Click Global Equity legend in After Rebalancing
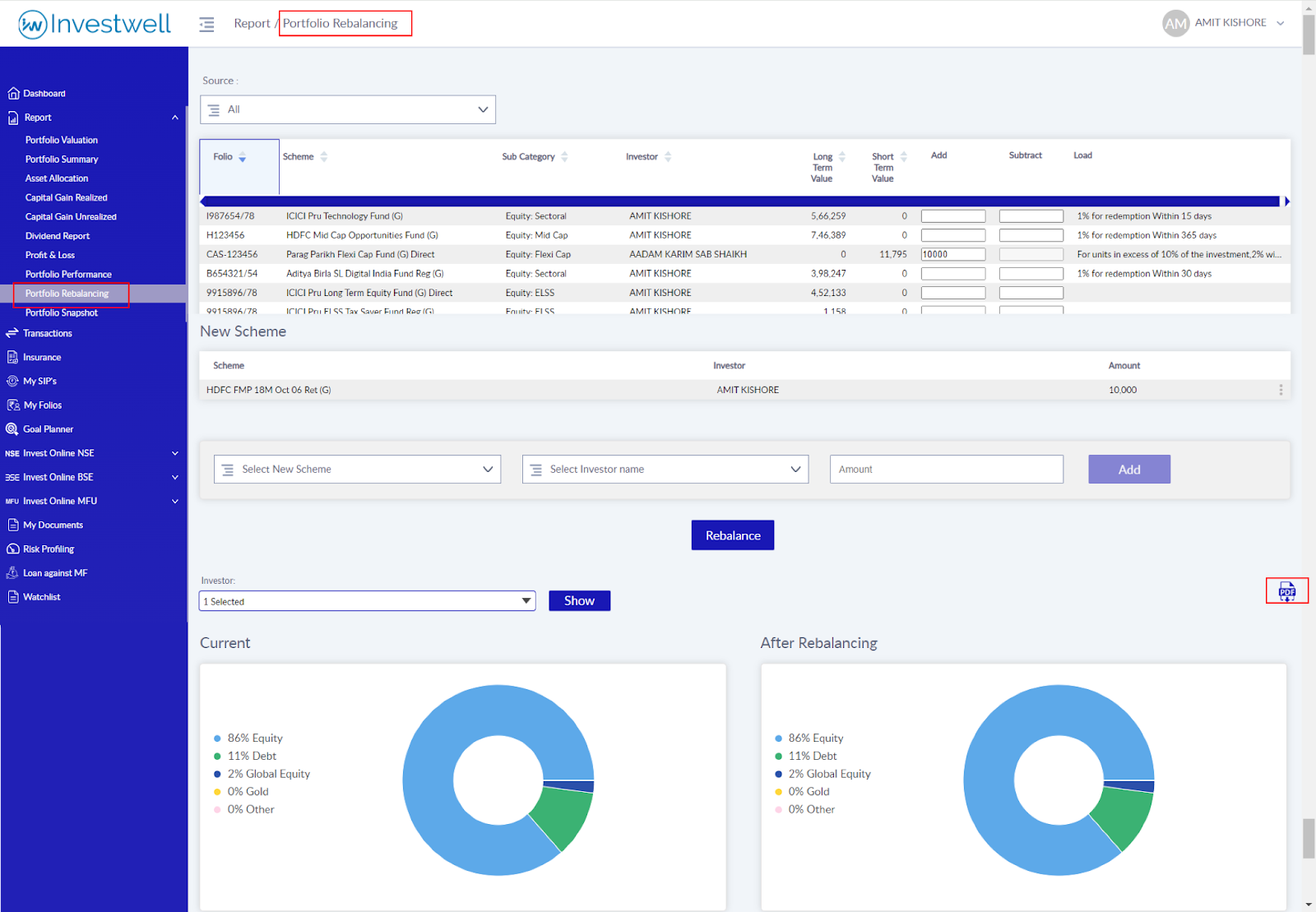 tap(822, 774)
